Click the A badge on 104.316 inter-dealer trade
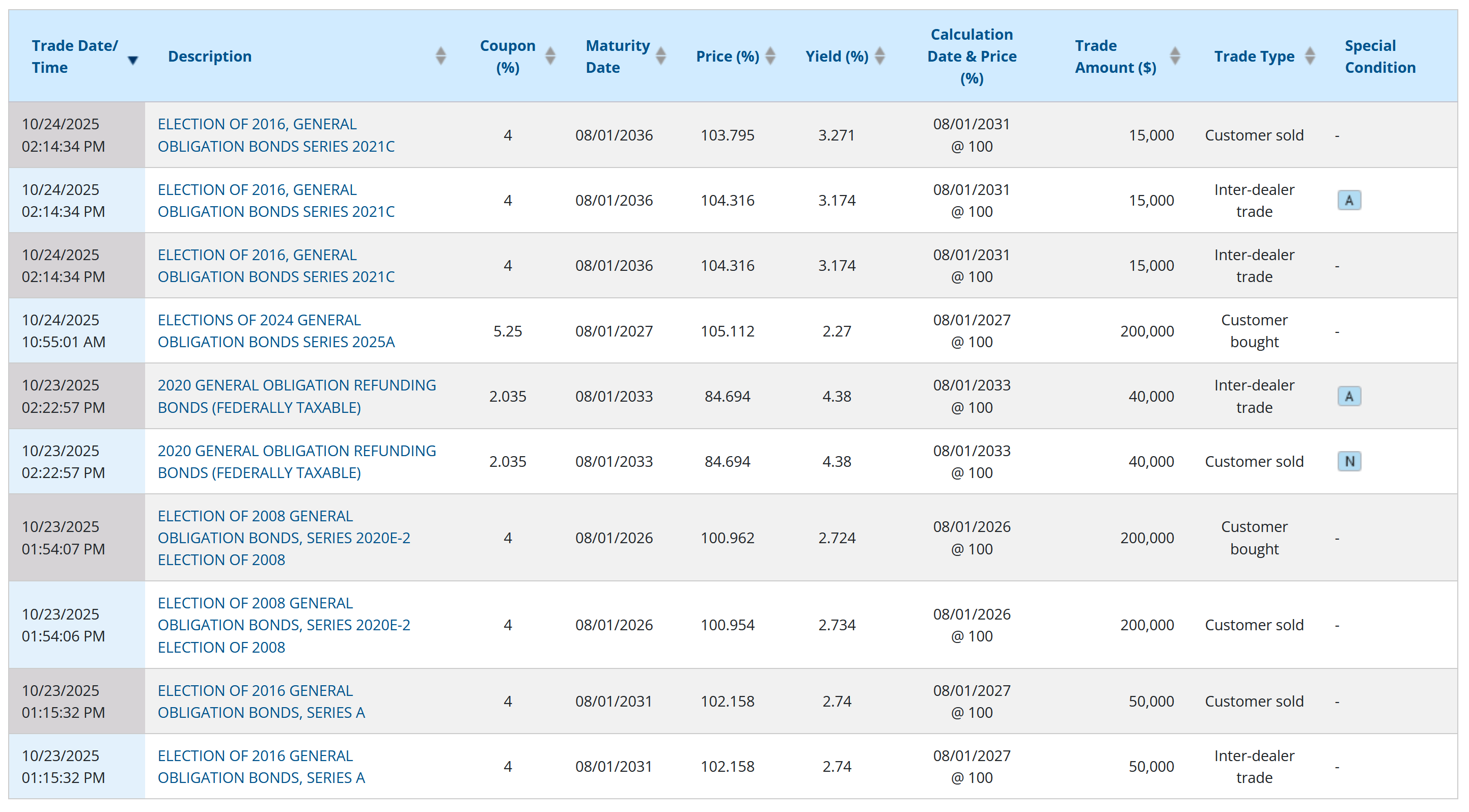The height and width of the screenshot is (812, 1469). click(1349, 200)
